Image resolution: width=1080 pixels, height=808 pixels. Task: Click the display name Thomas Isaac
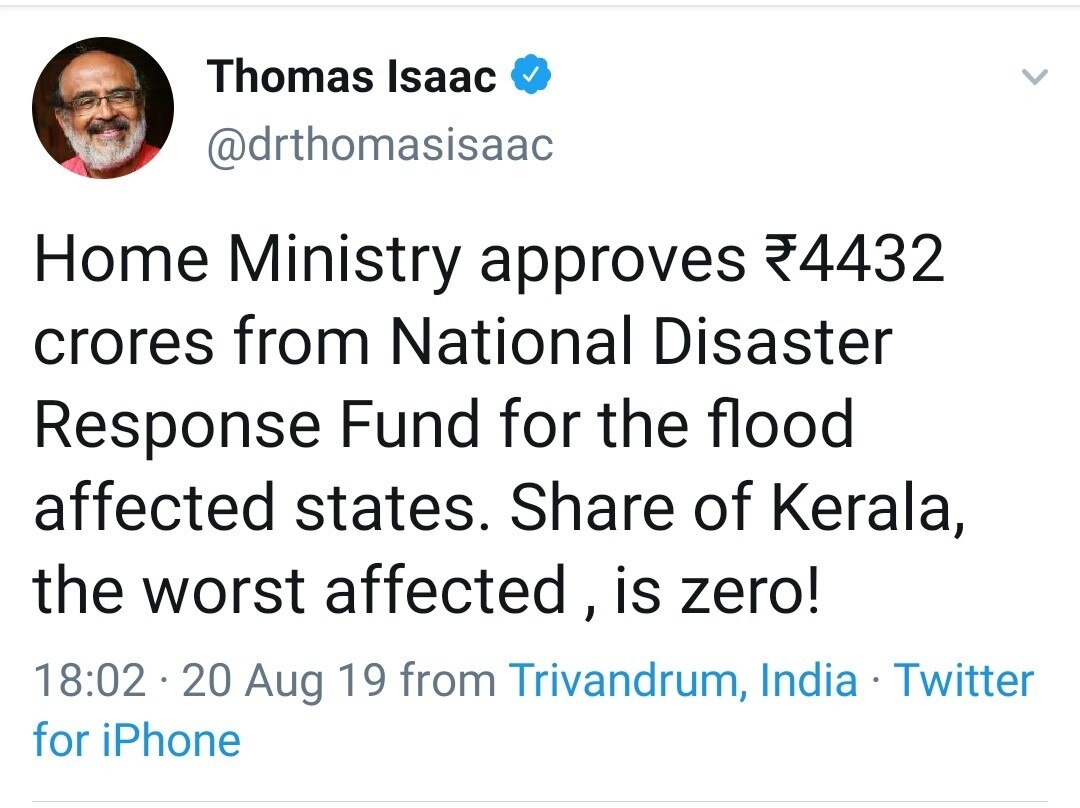[352, 77]
